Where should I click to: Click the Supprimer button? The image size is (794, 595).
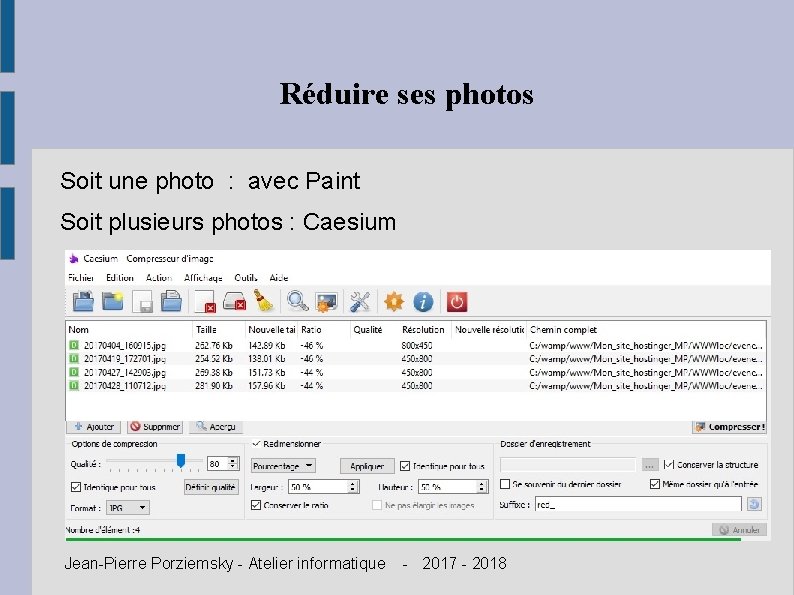[x=155, y=427]
